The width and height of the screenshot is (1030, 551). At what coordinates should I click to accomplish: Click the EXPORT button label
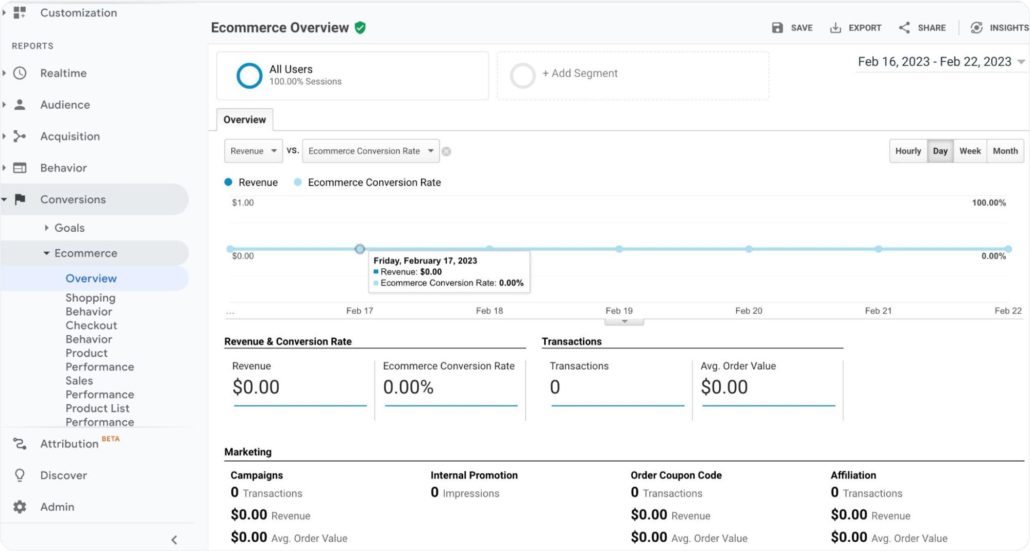pyautogui.click(x=864, y=28)
